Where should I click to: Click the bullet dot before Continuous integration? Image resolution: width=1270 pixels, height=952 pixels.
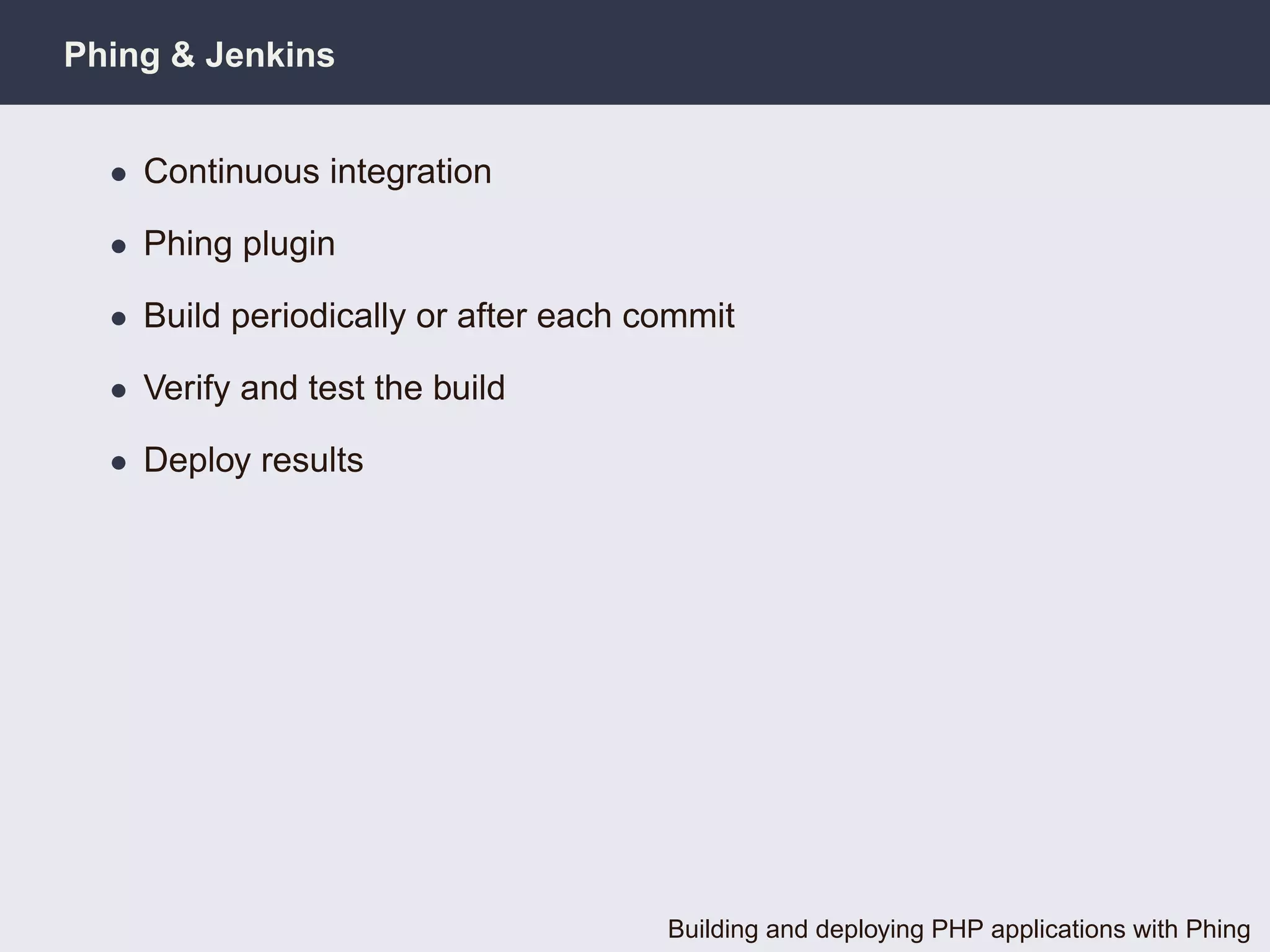tap(118, 175)
